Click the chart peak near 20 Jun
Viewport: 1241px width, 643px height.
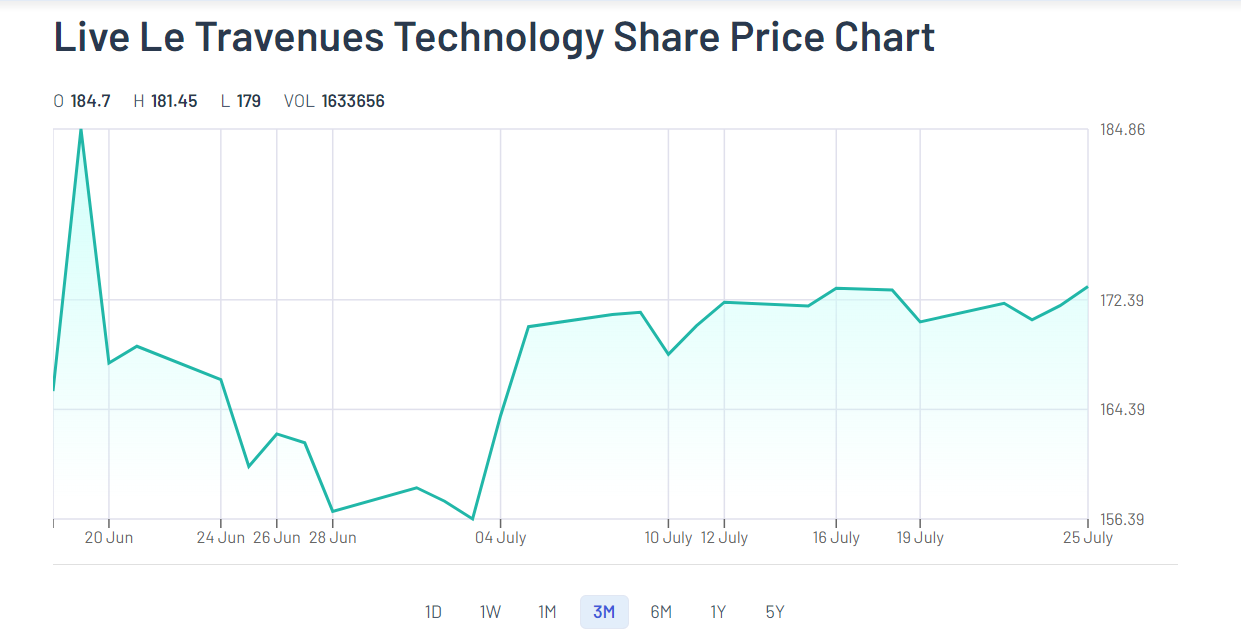[81, 130]
